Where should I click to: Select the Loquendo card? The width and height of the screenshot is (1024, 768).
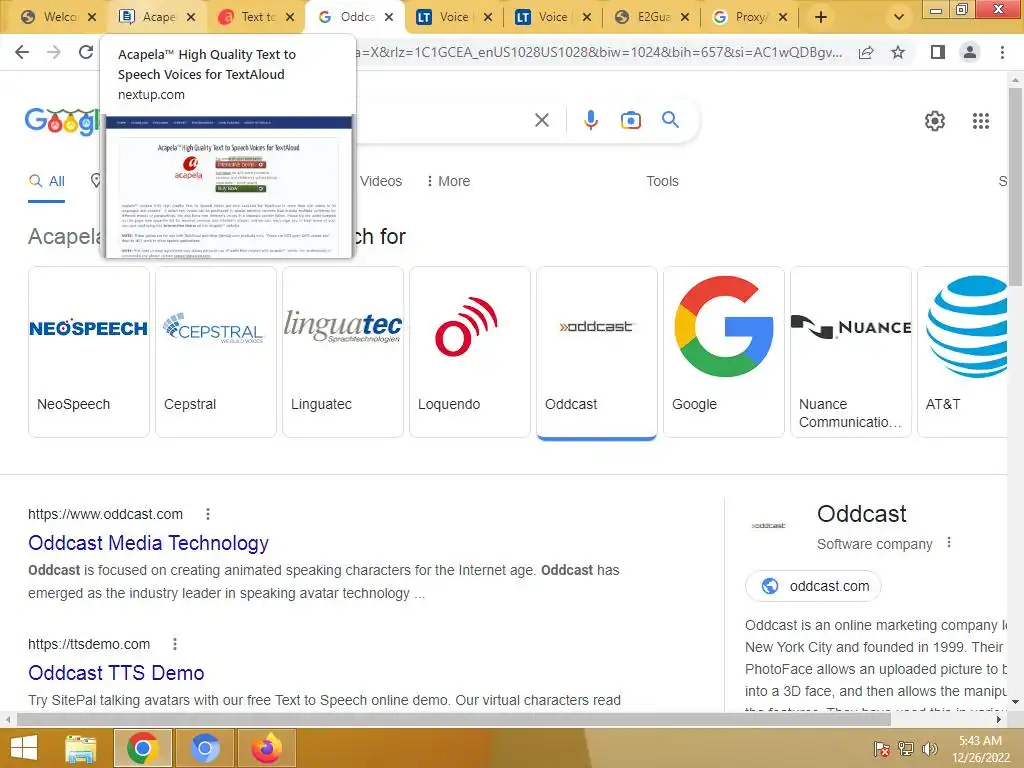click(x=470, y=351)
